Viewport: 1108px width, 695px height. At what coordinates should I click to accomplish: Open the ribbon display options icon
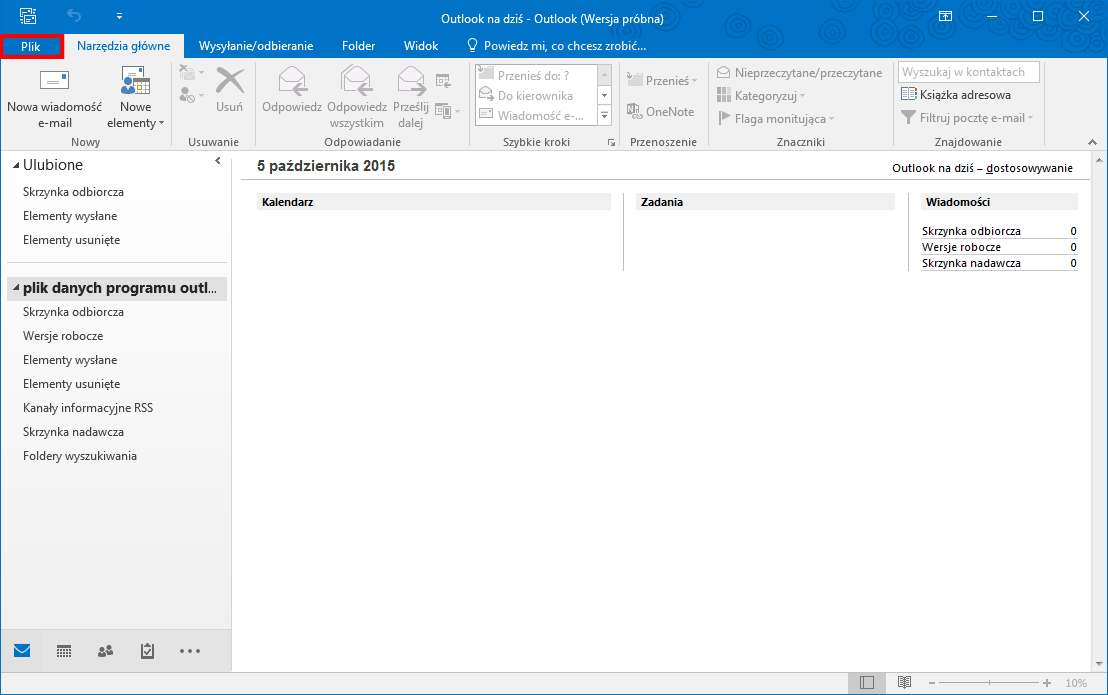tap(945, 16)
